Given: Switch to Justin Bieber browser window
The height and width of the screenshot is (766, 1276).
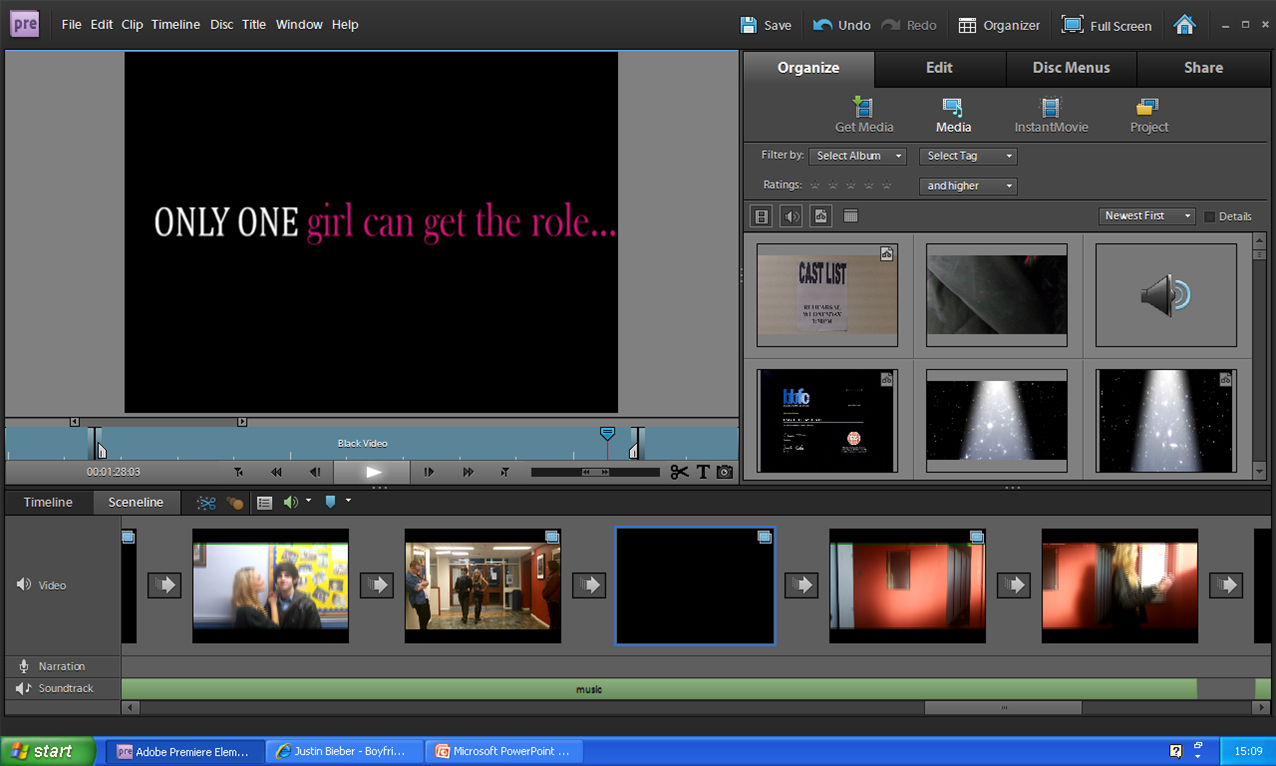Looking at the screenshot, I should click(x=346, y=751).
